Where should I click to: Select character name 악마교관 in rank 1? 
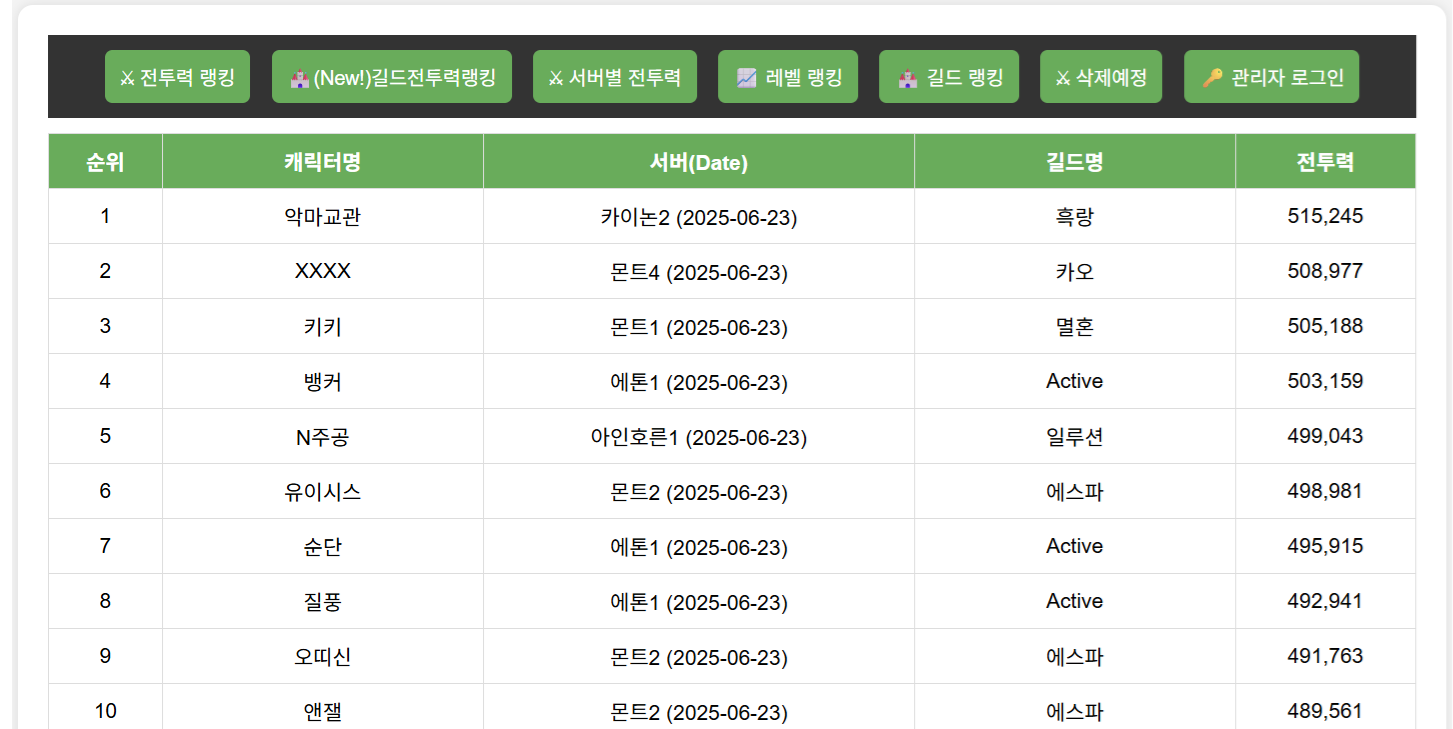pos(322,217)
